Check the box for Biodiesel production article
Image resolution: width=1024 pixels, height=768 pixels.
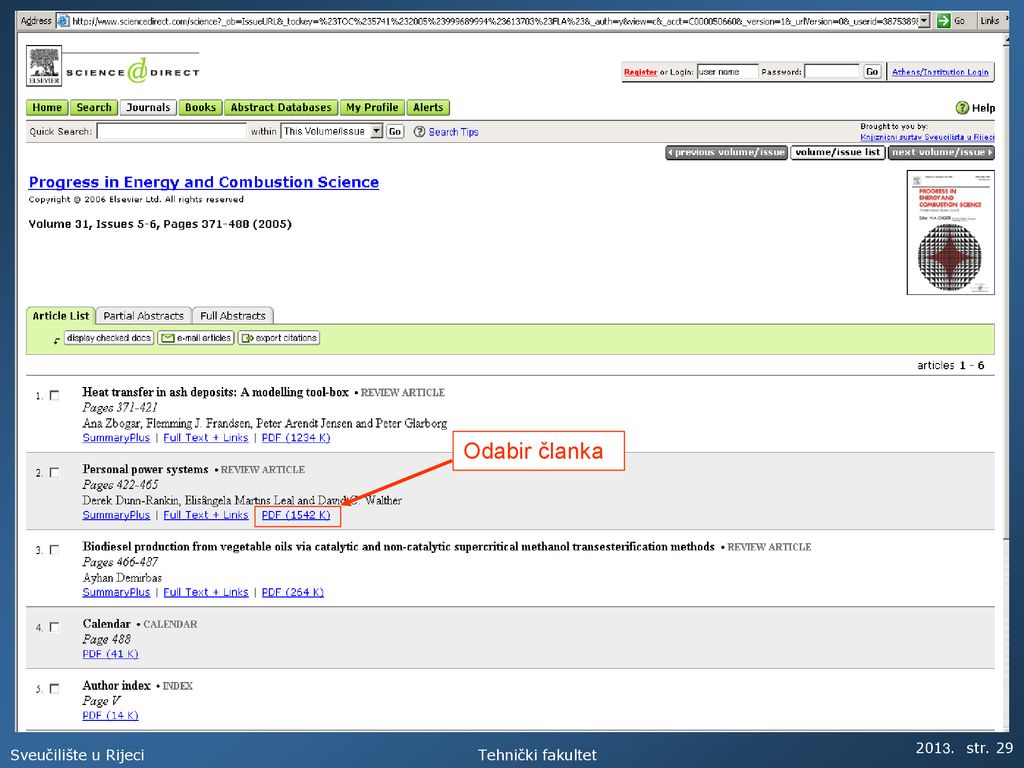54,550
